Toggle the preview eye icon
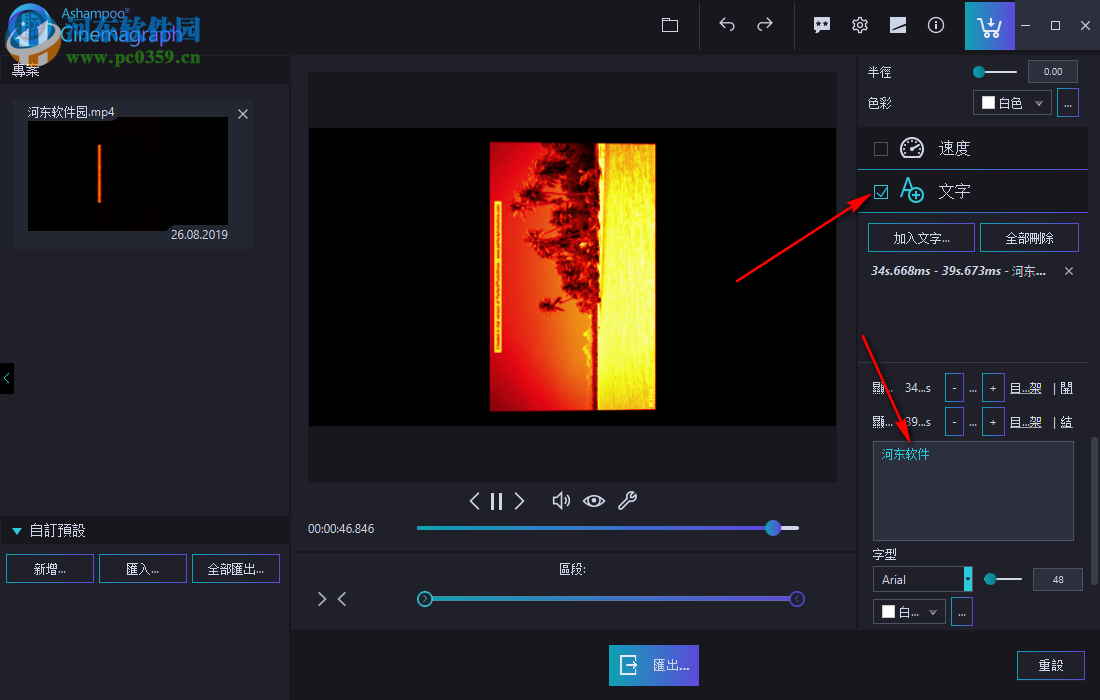Screen dimensions: 1100x700 click(x=594, y=500)
